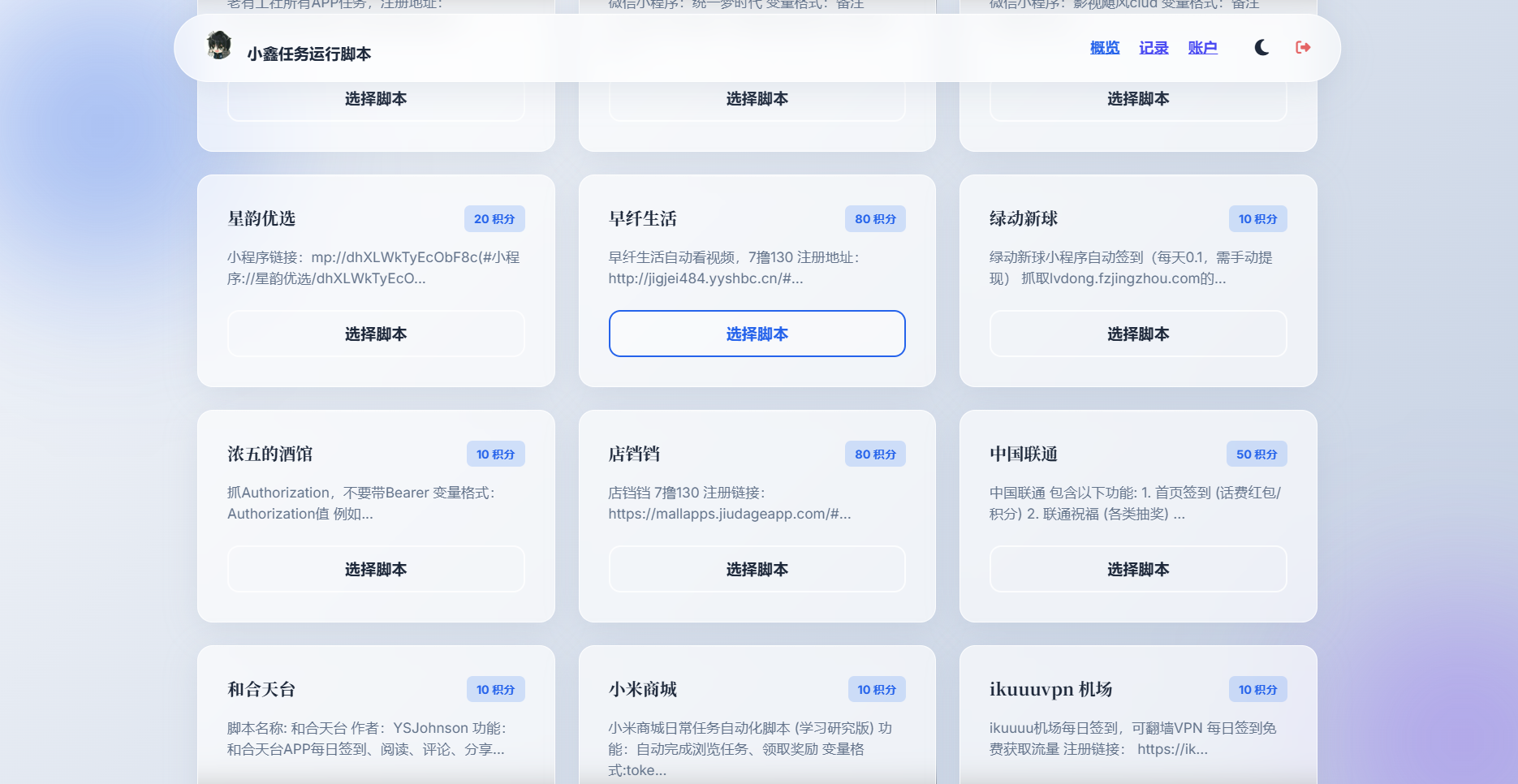
Task: Click the 10 积分 badge on 绿动新球
Action: (x=1257, y=218)
